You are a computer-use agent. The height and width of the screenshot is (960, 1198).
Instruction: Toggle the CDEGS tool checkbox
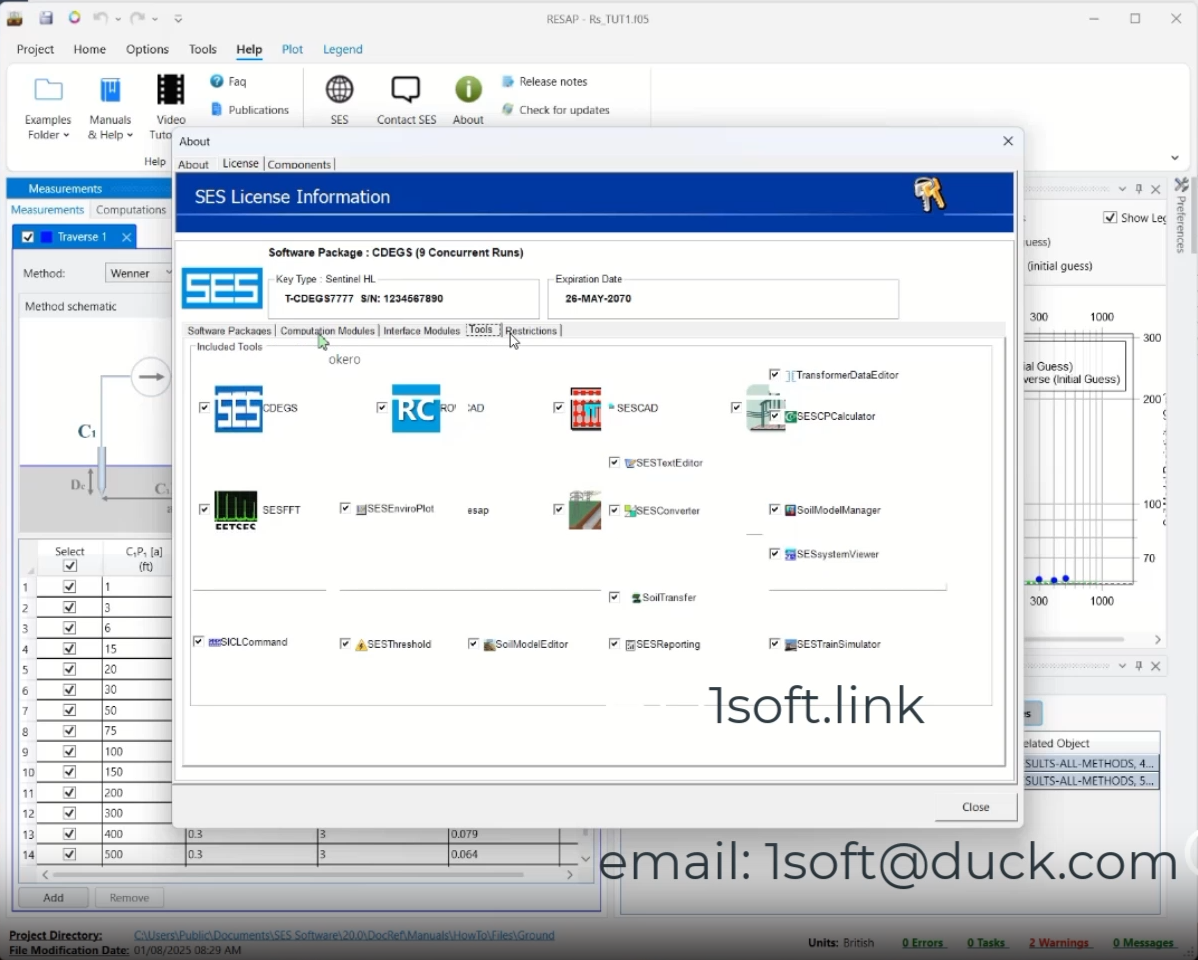click(204, 407)
